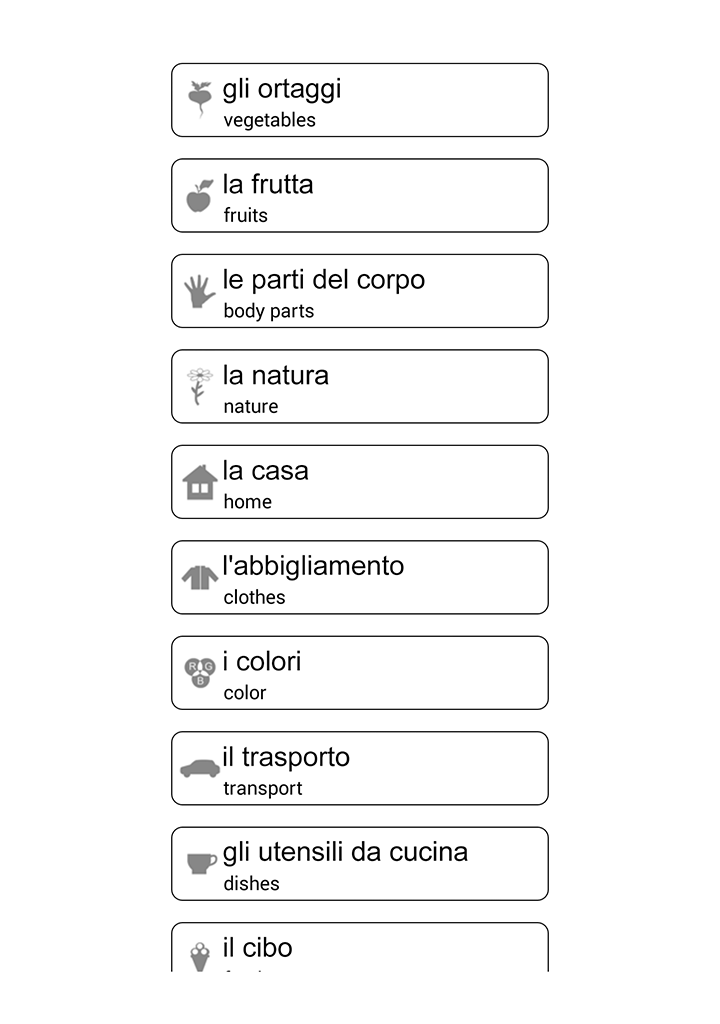
Task: Click the jacket icon for clothes
Action: click(x=200, y=577)
